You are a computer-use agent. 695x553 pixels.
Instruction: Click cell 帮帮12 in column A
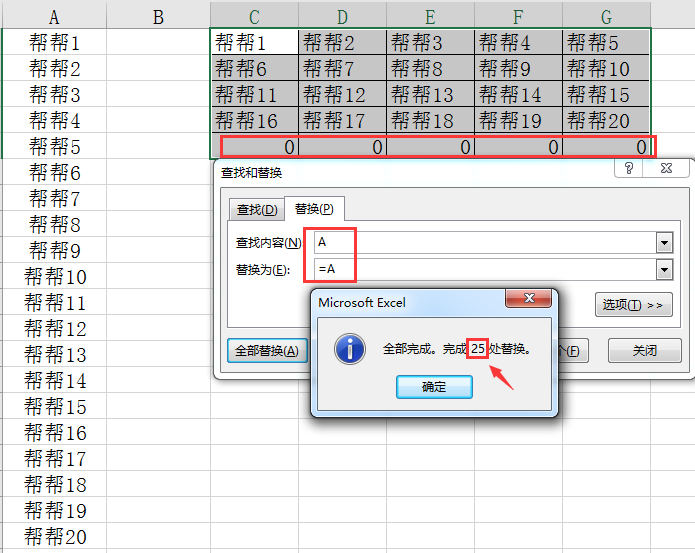[x=54, y=328]
